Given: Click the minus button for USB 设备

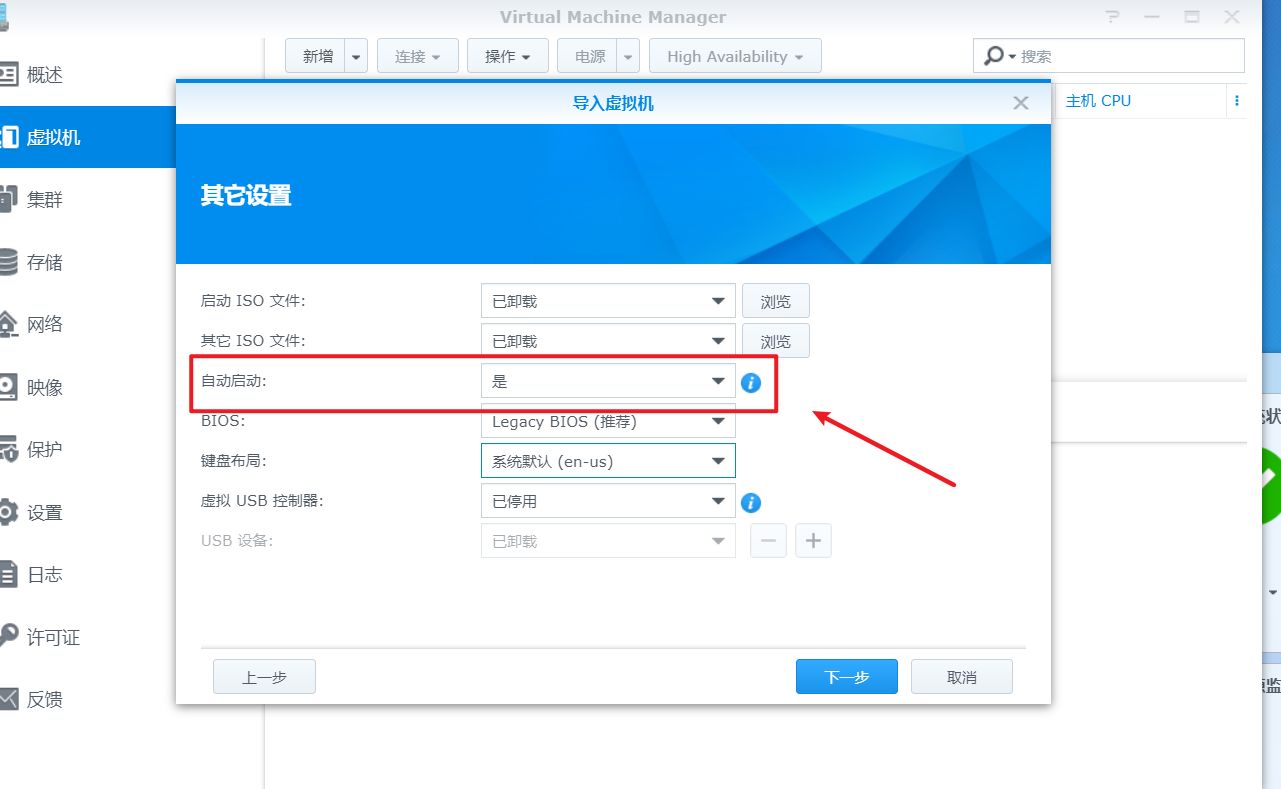Looking at the screenshot, I should [x=768, y=541].
